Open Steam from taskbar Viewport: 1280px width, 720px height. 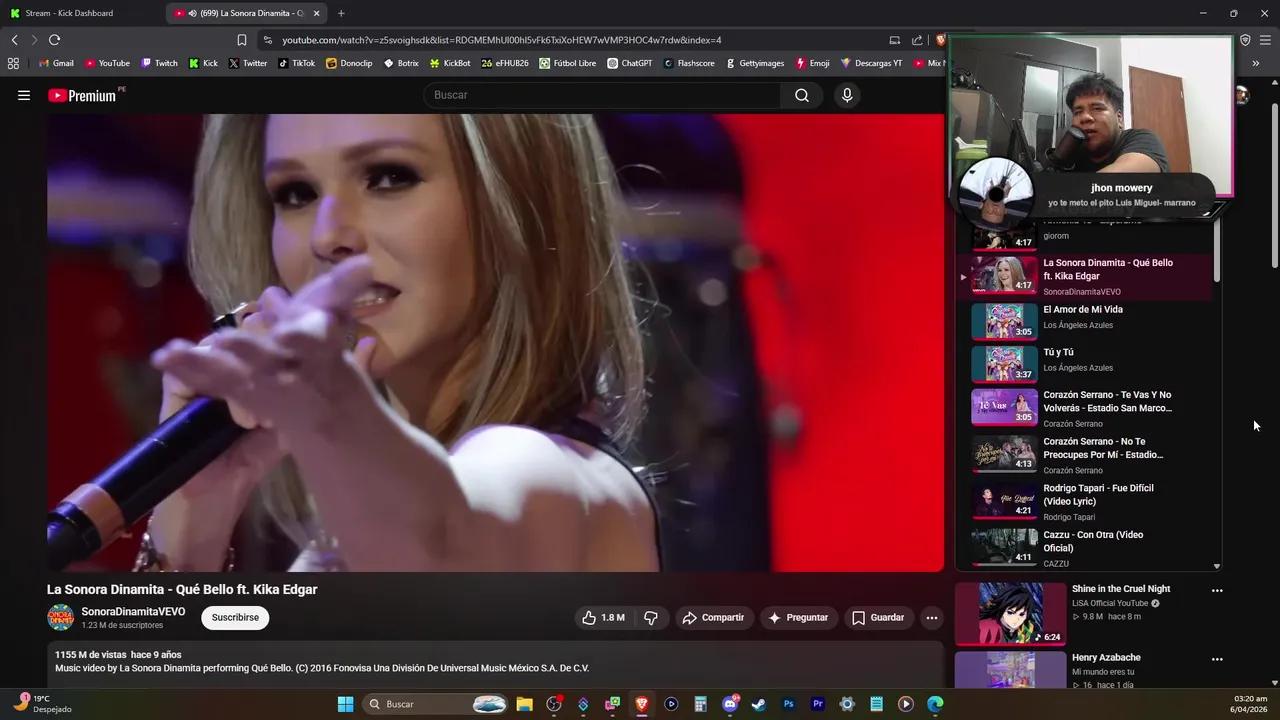coord(759,704)
